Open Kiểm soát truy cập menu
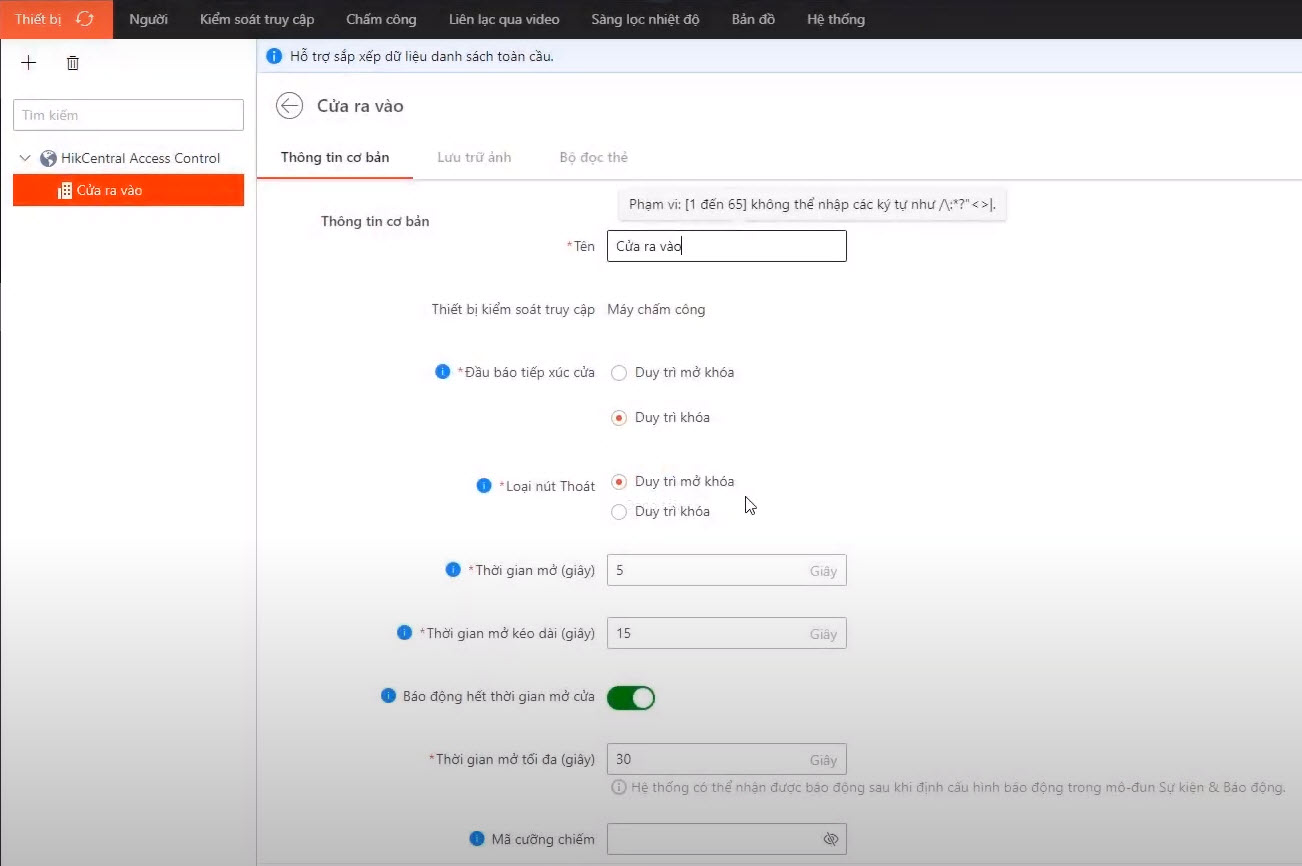The image size is (1302, 866). point(256,19)
